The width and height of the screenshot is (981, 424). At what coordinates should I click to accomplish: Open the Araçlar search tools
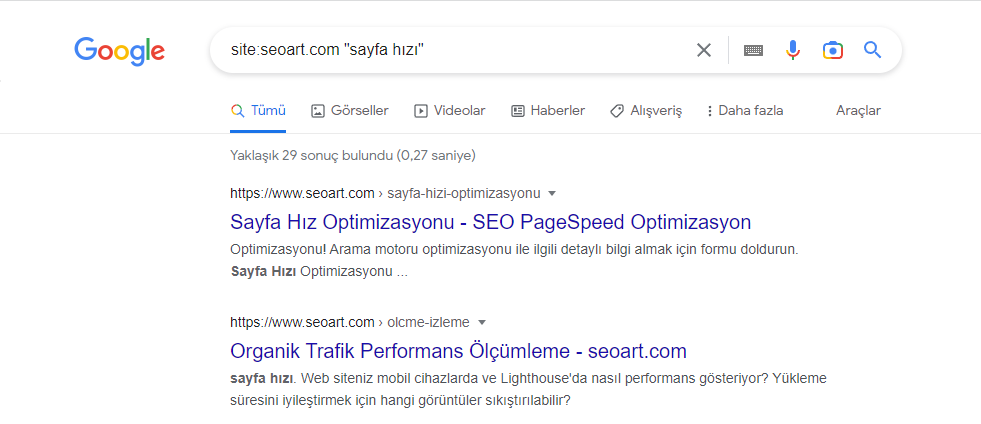pos(858,111)
